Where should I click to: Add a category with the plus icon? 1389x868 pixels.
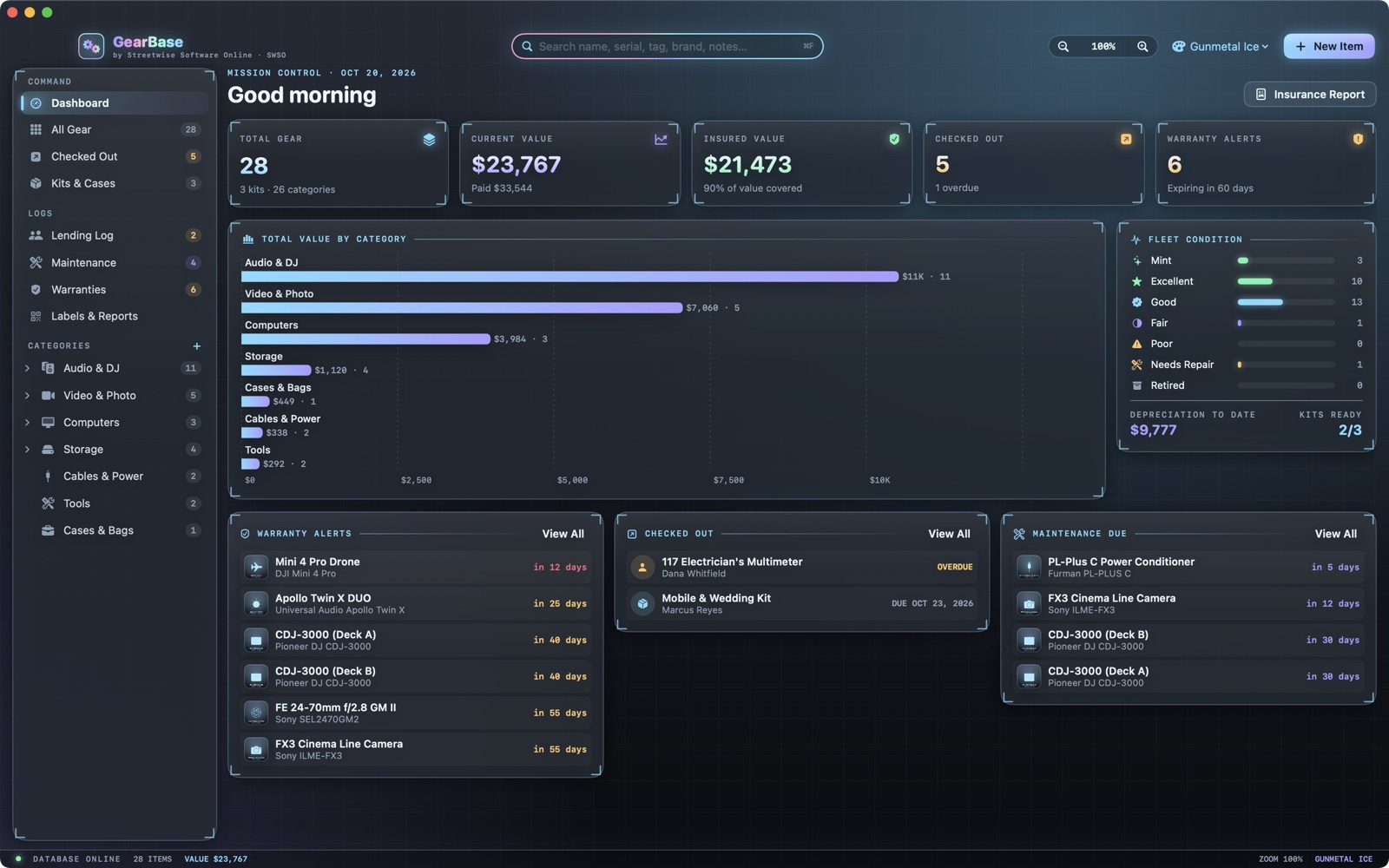pos(197,346)
